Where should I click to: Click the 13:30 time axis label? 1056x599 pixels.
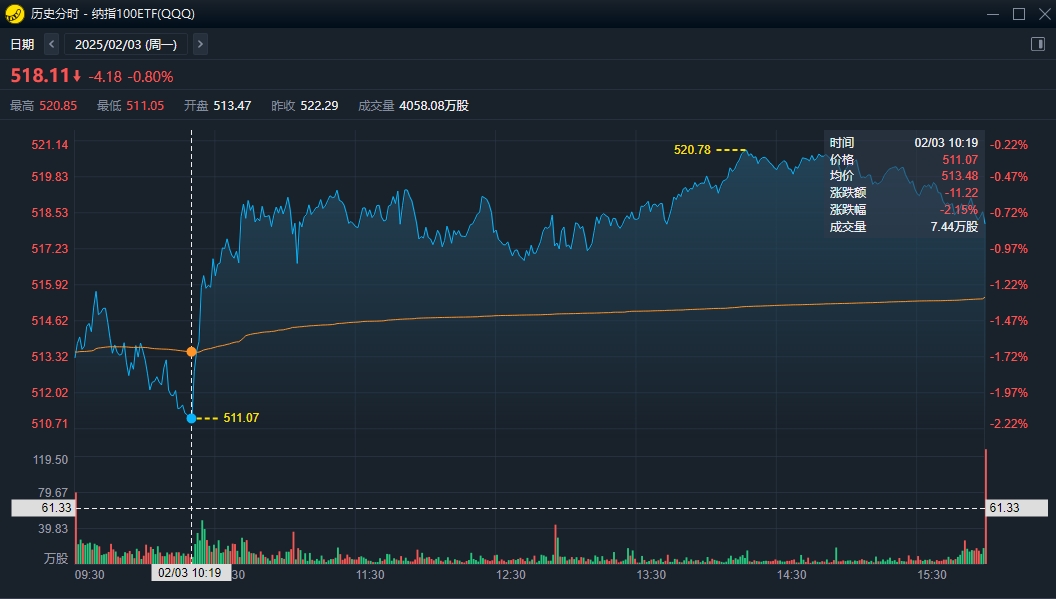tap(651, 575)
